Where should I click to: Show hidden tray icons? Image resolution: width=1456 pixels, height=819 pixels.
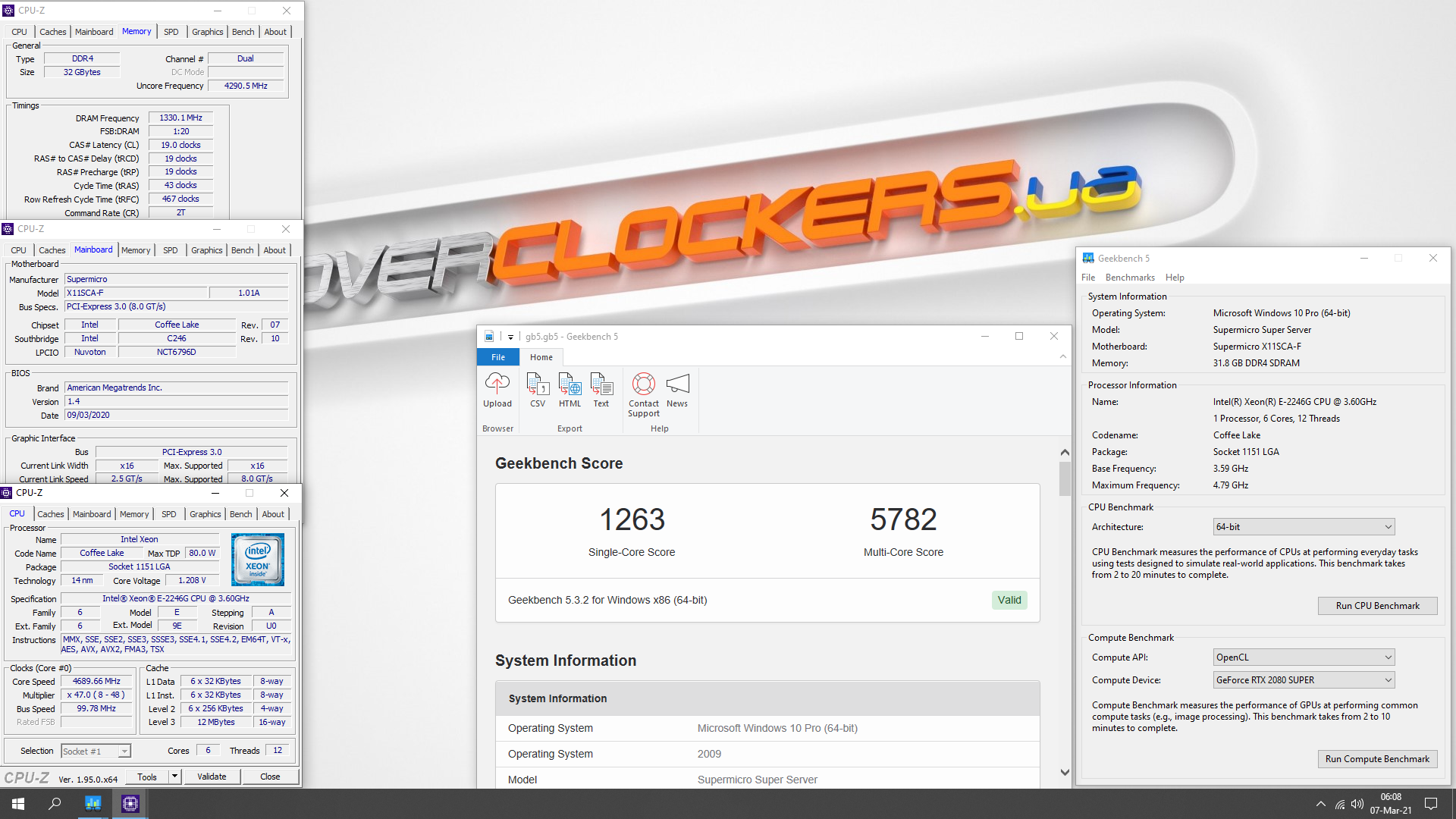click(1321, 804)
